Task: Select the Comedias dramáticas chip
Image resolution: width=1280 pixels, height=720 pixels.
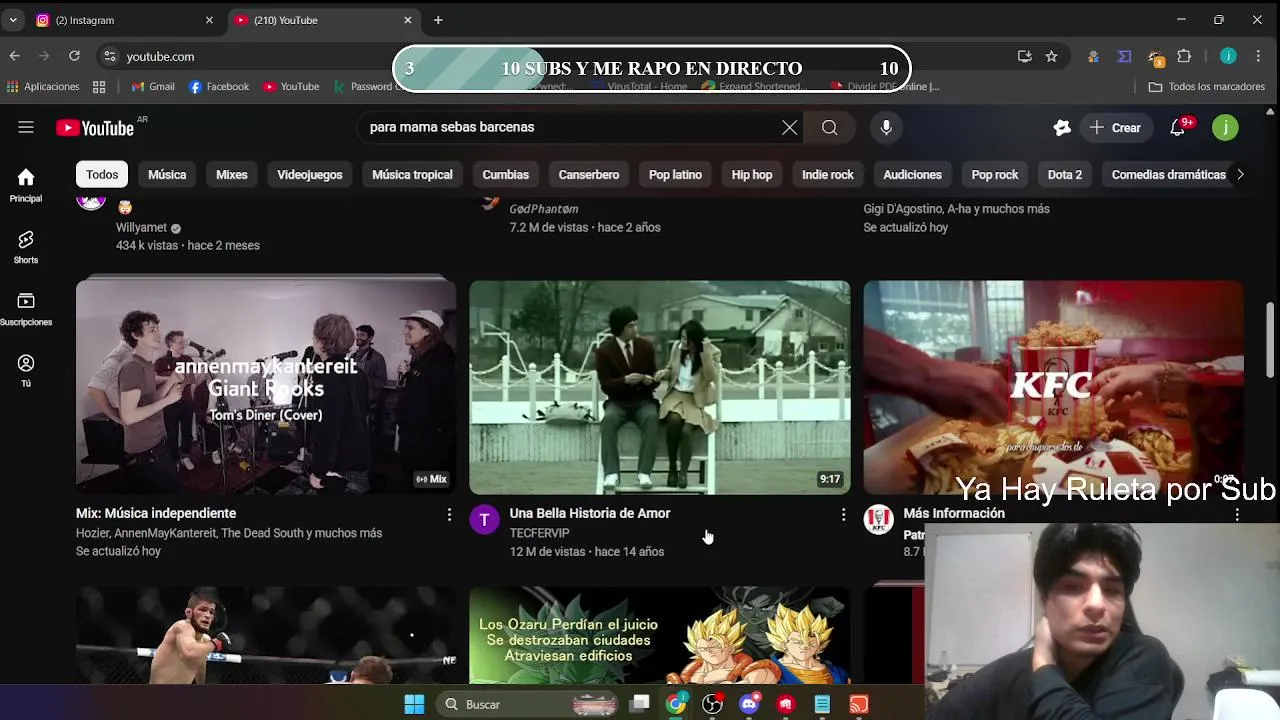Action: pos(1168,174)
